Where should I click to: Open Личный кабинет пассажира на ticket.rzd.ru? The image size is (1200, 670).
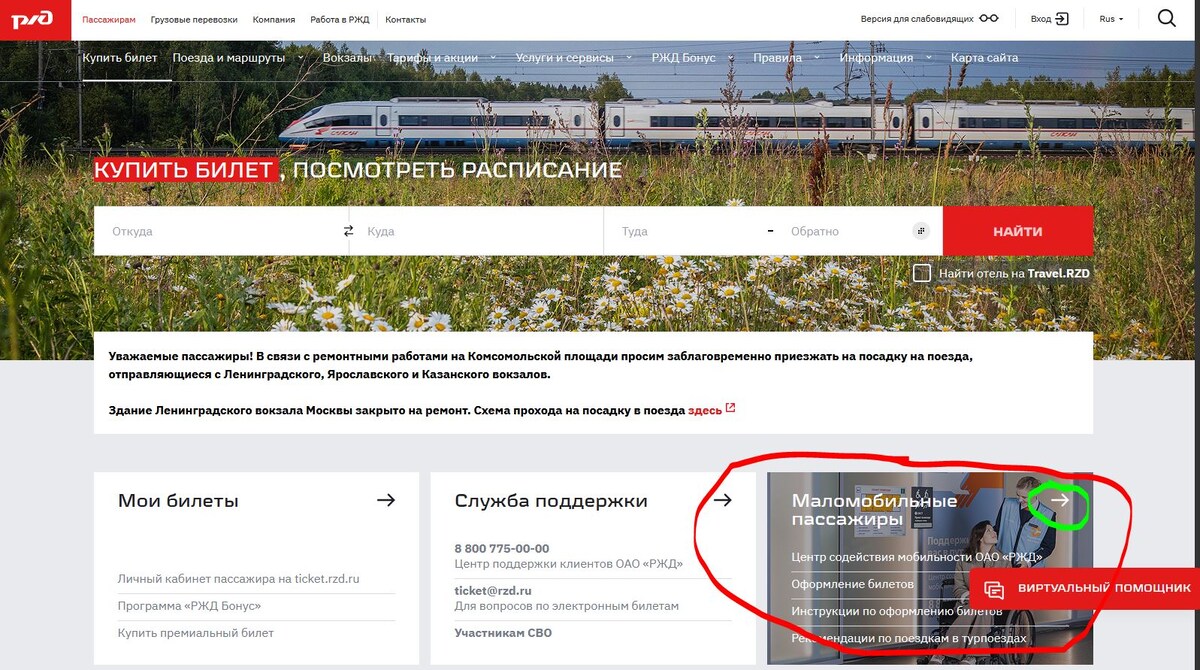coord(238,578)
